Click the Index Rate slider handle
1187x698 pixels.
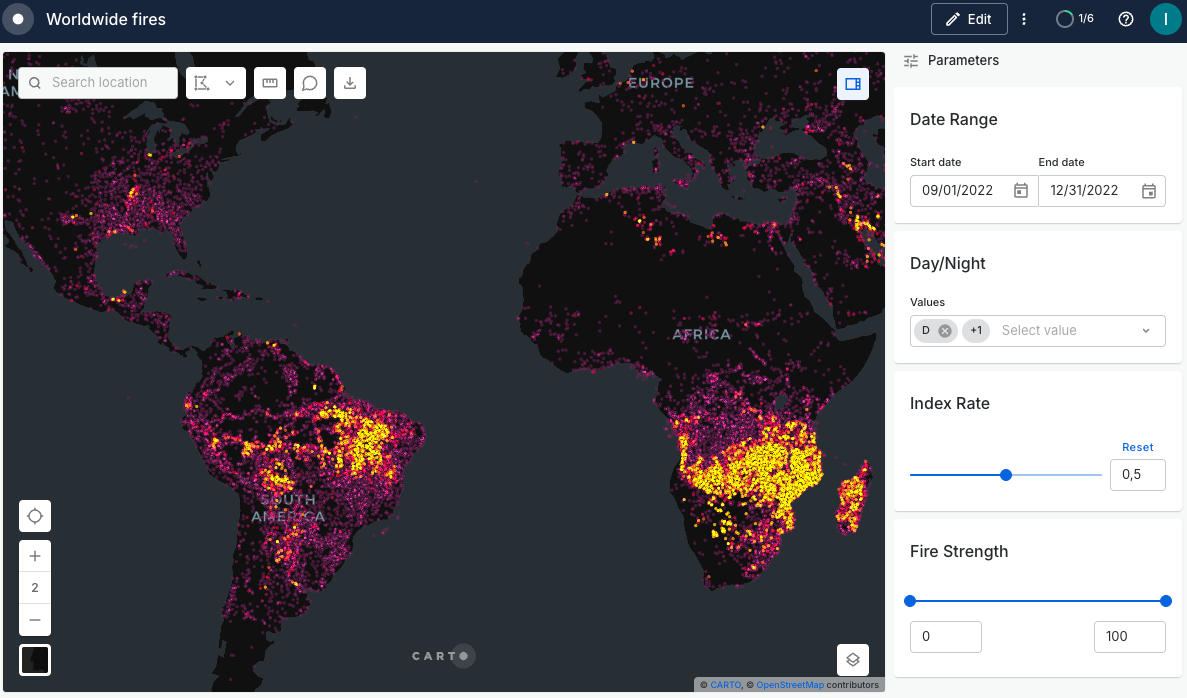pyautogui.click(x=1006, y=475)
